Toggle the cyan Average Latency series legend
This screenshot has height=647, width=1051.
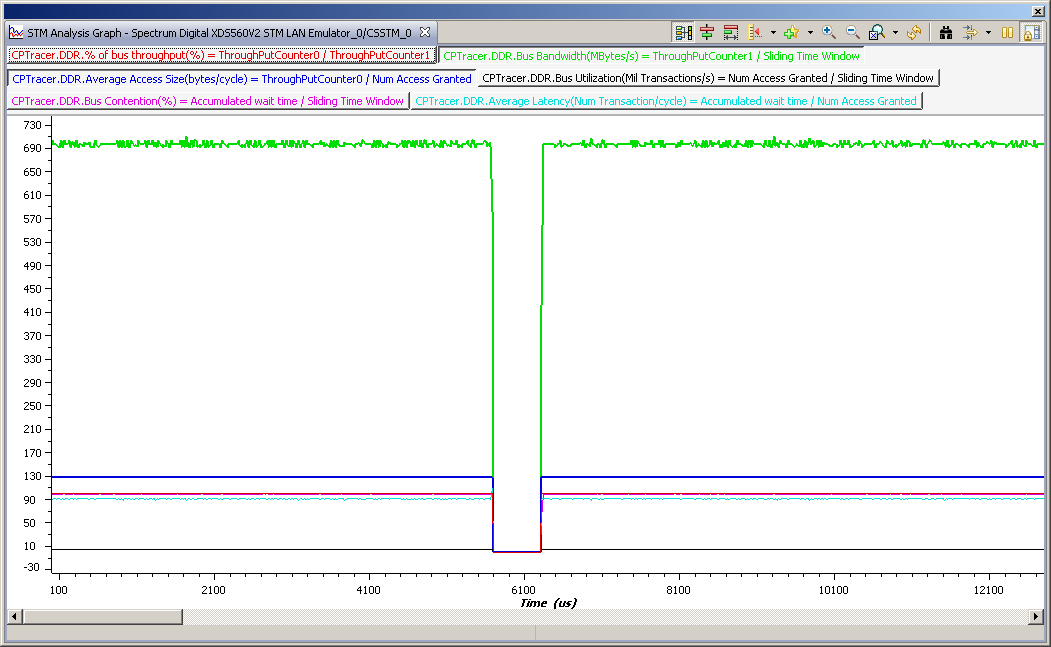666,101
